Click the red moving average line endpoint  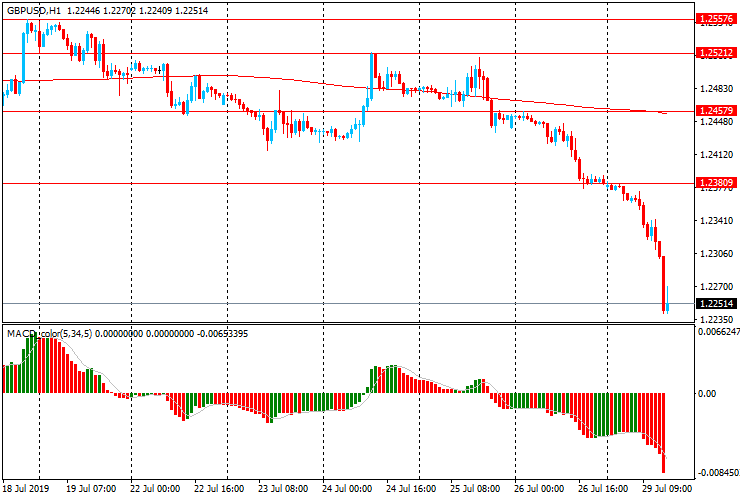(666, 113)
